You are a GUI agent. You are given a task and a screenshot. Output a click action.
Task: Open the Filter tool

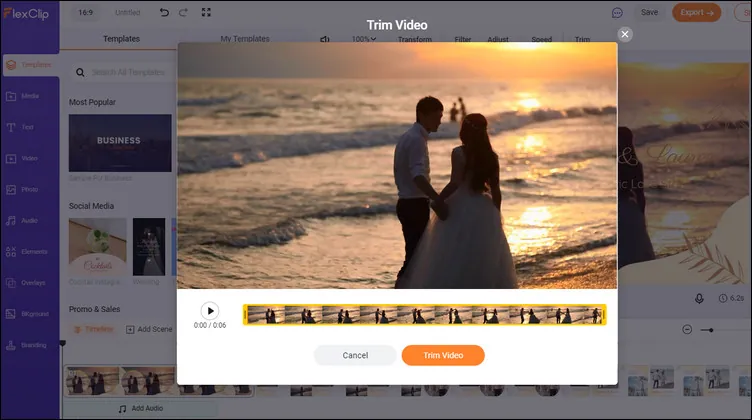click(463, 39)
